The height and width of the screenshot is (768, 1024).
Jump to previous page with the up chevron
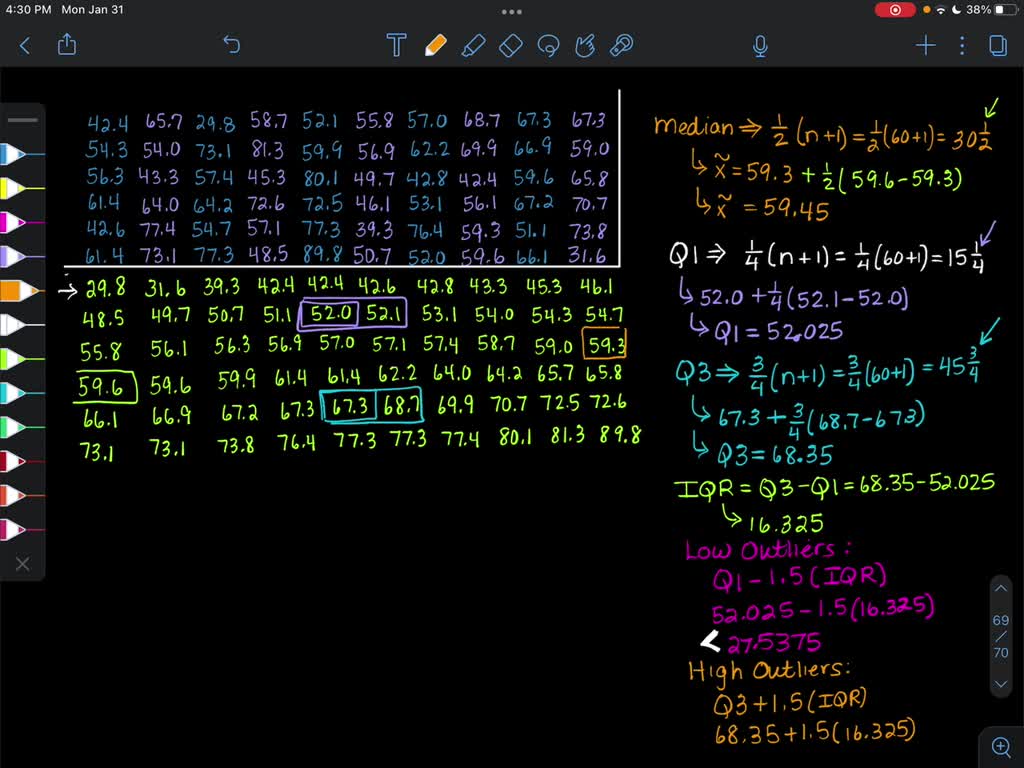tap(1001, 587)
